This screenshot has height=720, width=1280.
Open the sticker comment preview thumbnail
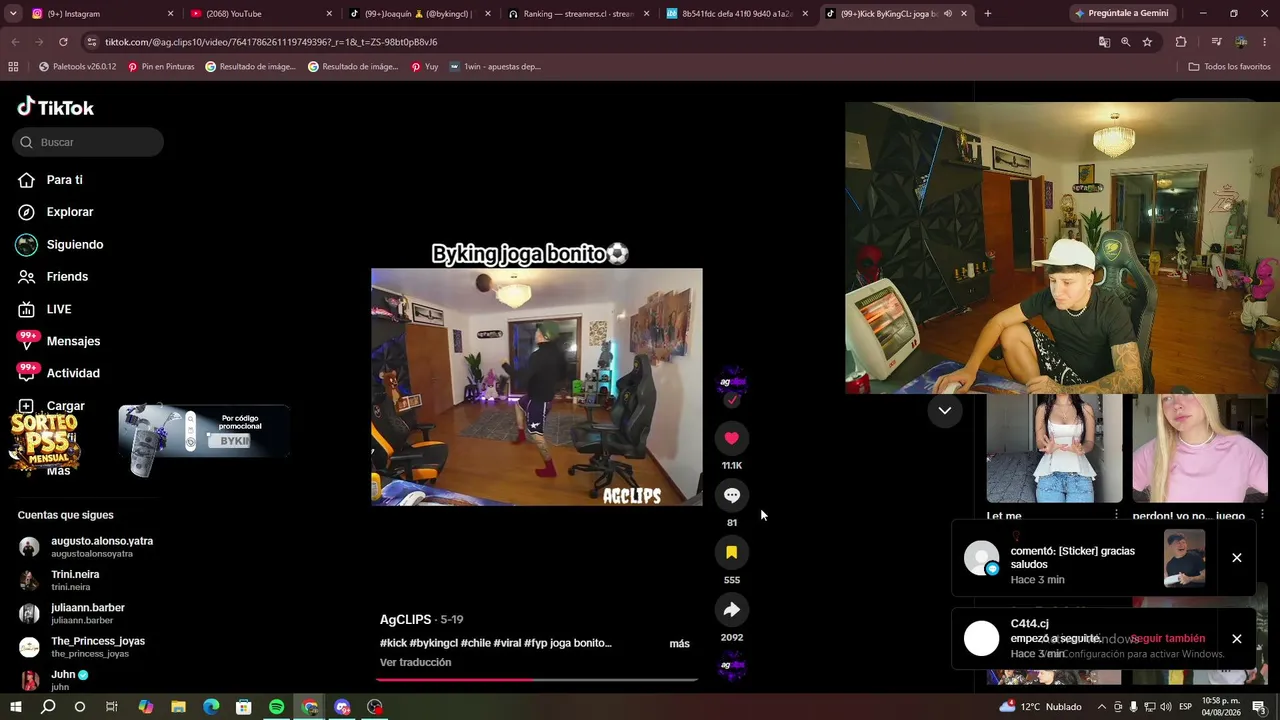pos(1184,558)
